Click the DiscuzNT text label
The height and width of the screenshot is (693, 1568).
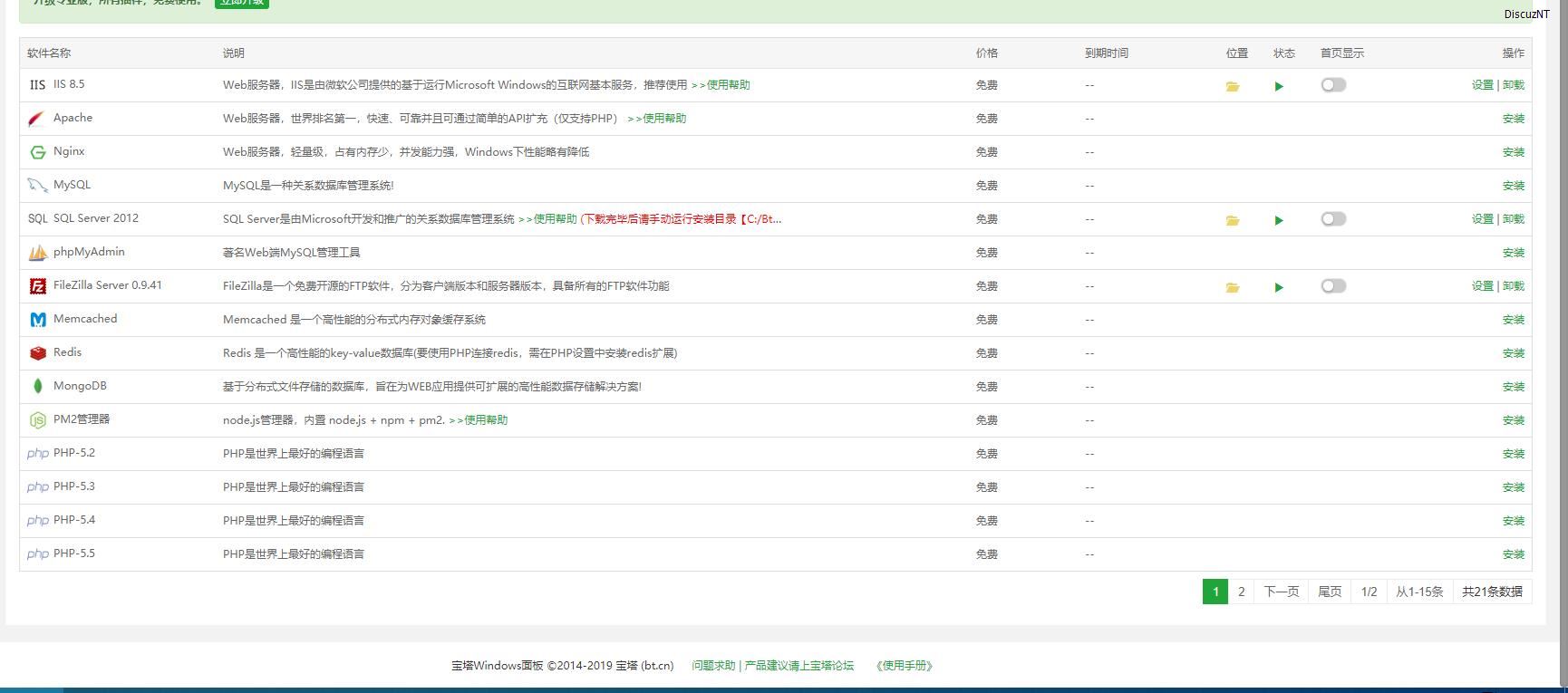click(1527, 14)
